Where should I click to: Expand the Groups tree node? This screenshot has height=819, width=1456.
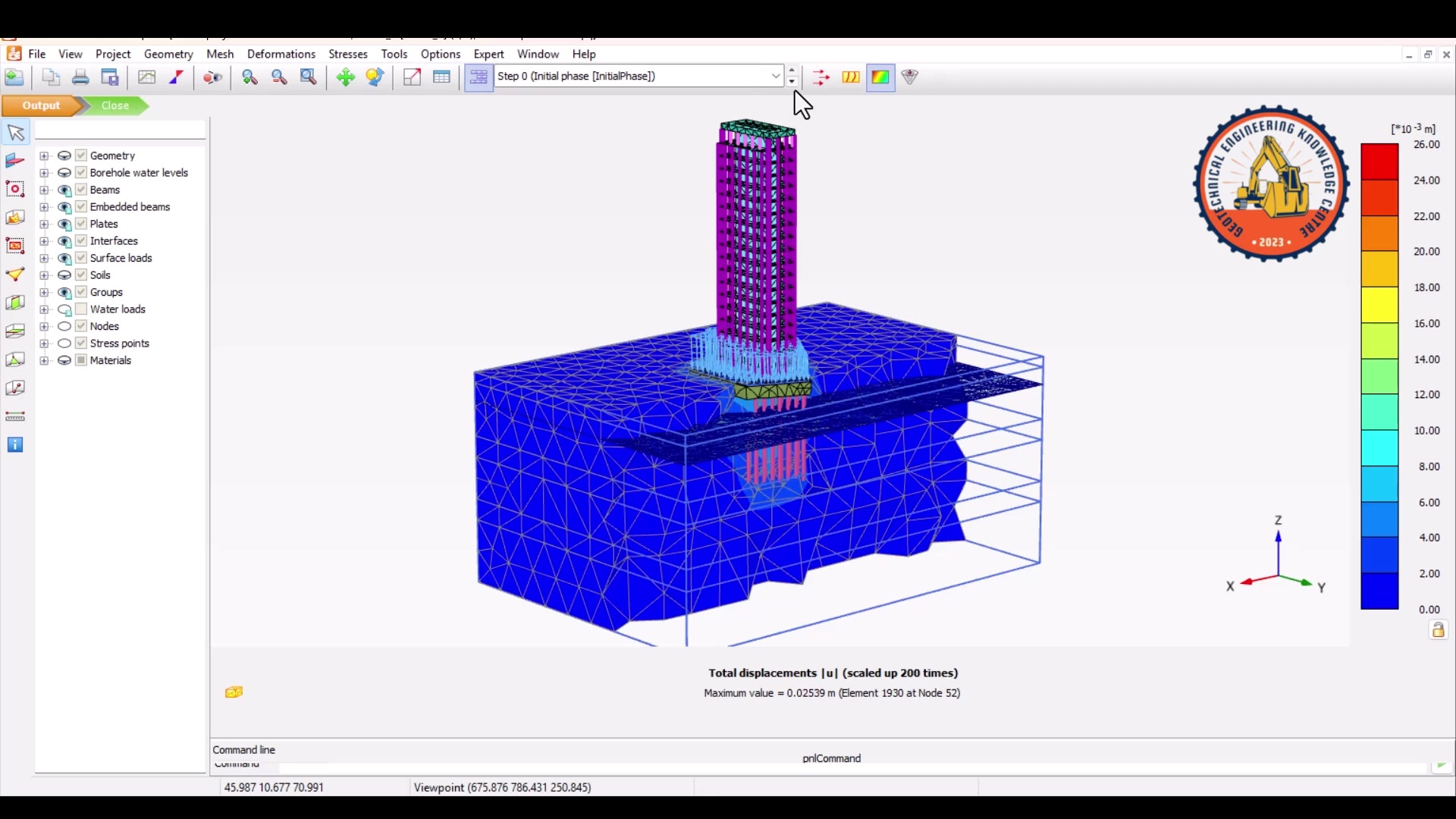coord(44,293)
